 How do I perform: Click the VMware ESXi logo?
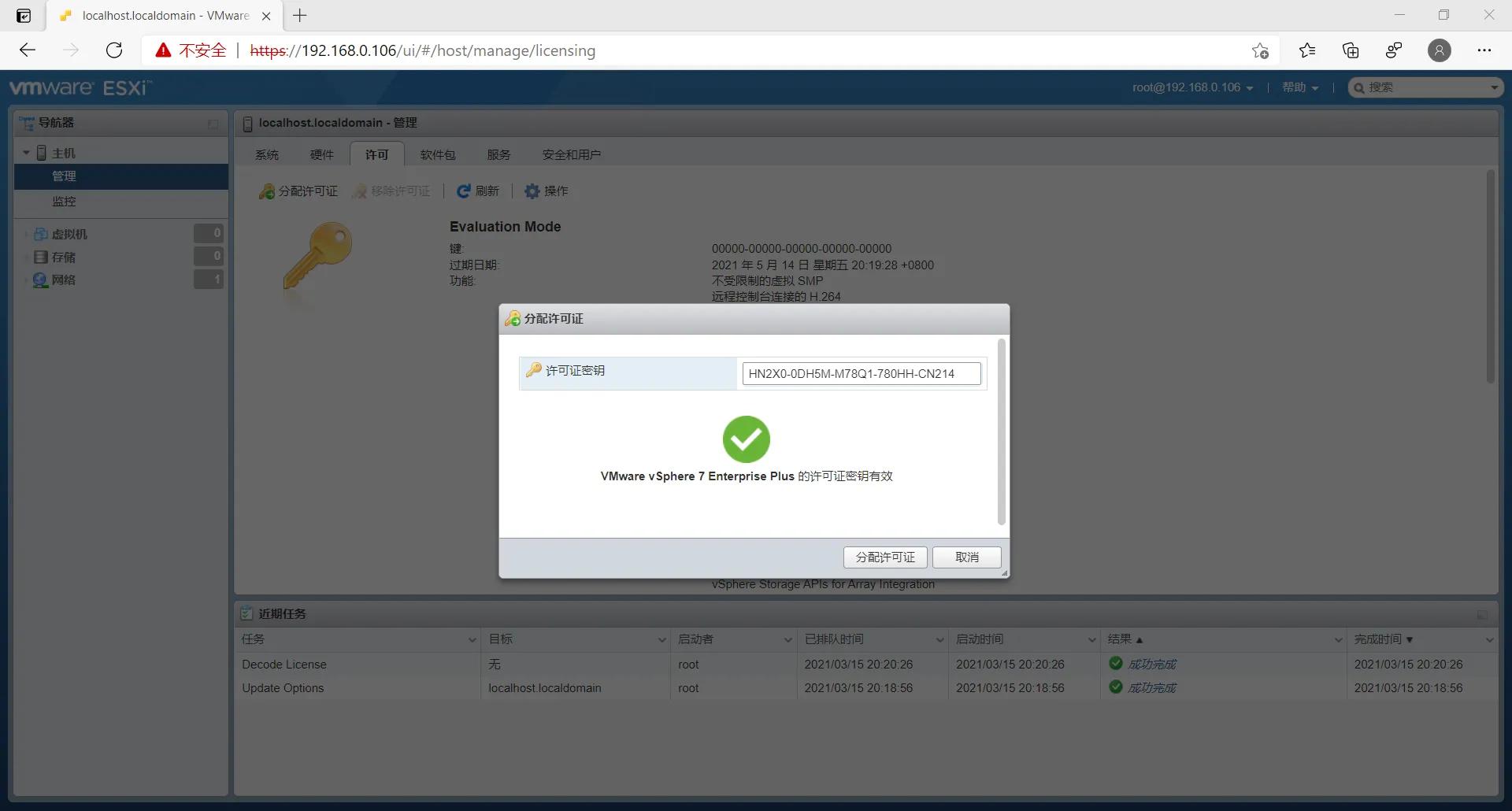point(80,87)
